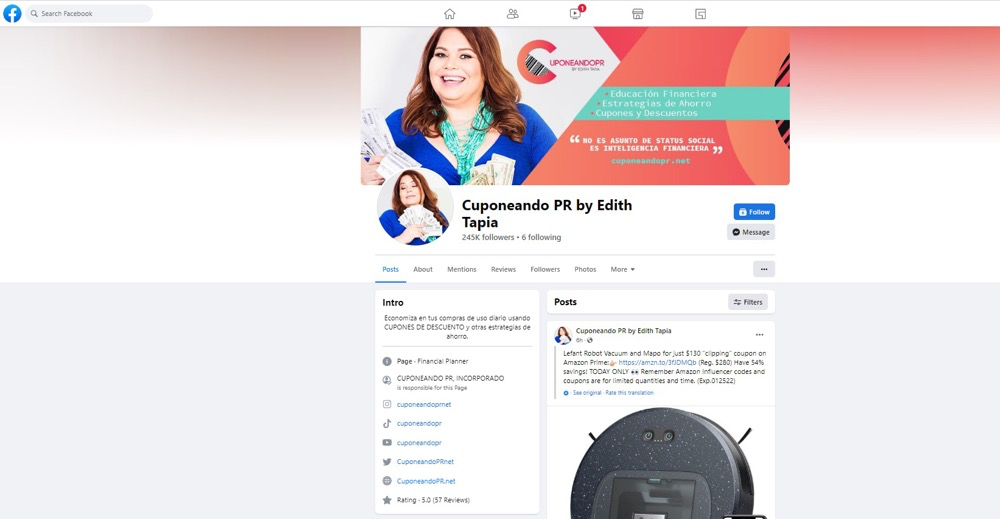Click the 245K followers count

click(488, 237)
